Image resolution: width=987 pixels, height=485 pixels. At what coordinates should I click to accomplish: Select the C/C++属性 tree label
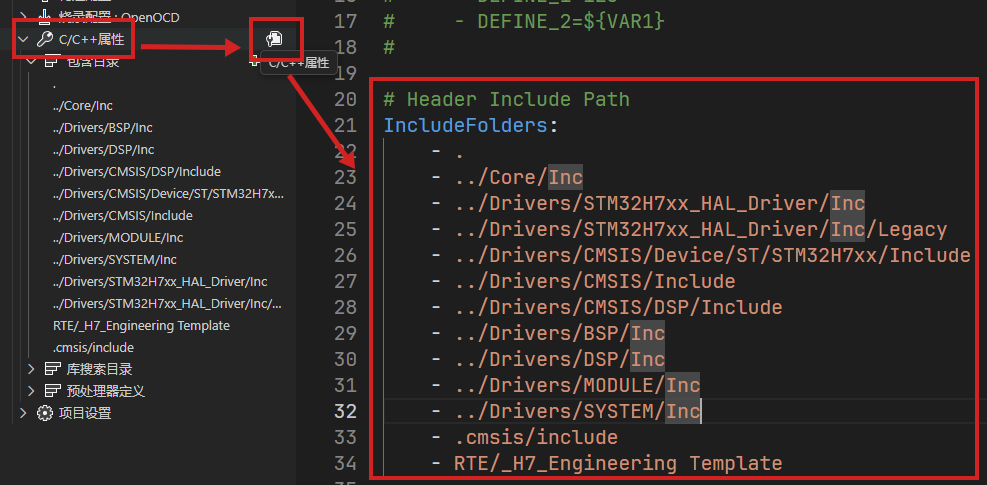click(x=91, y=40)
